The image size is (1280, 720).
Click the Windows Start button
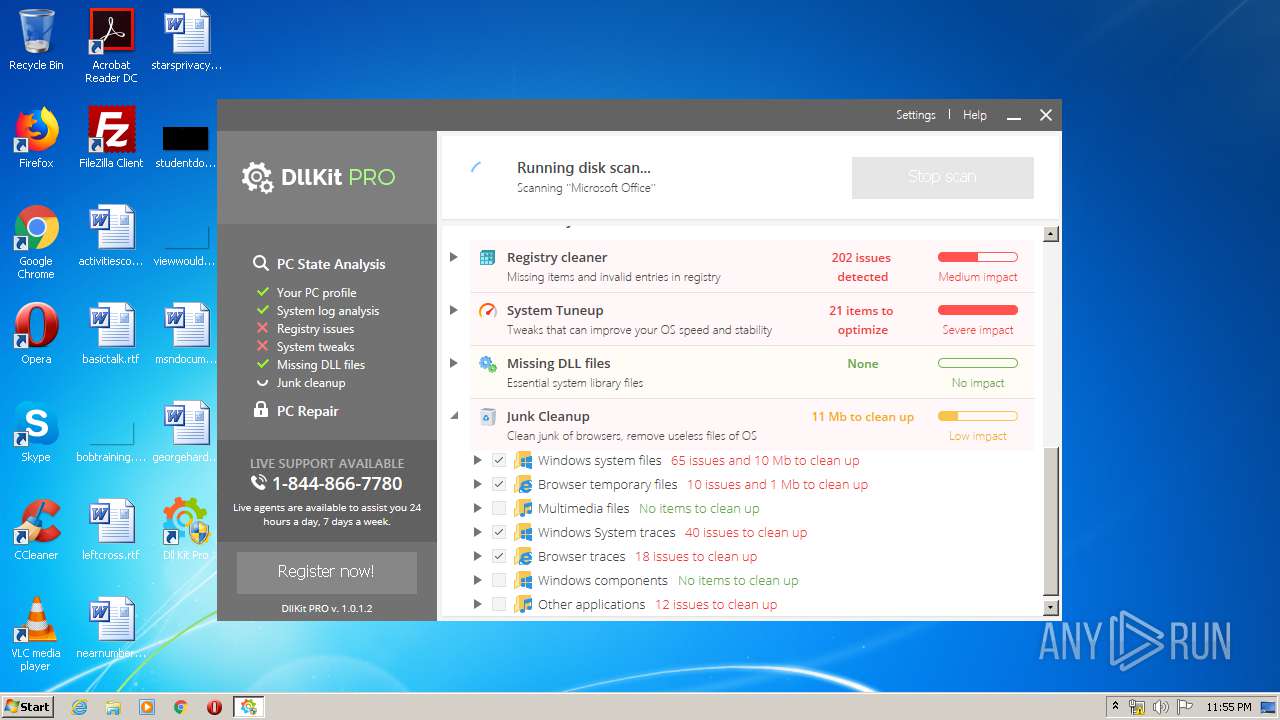[x=28, y=707]
